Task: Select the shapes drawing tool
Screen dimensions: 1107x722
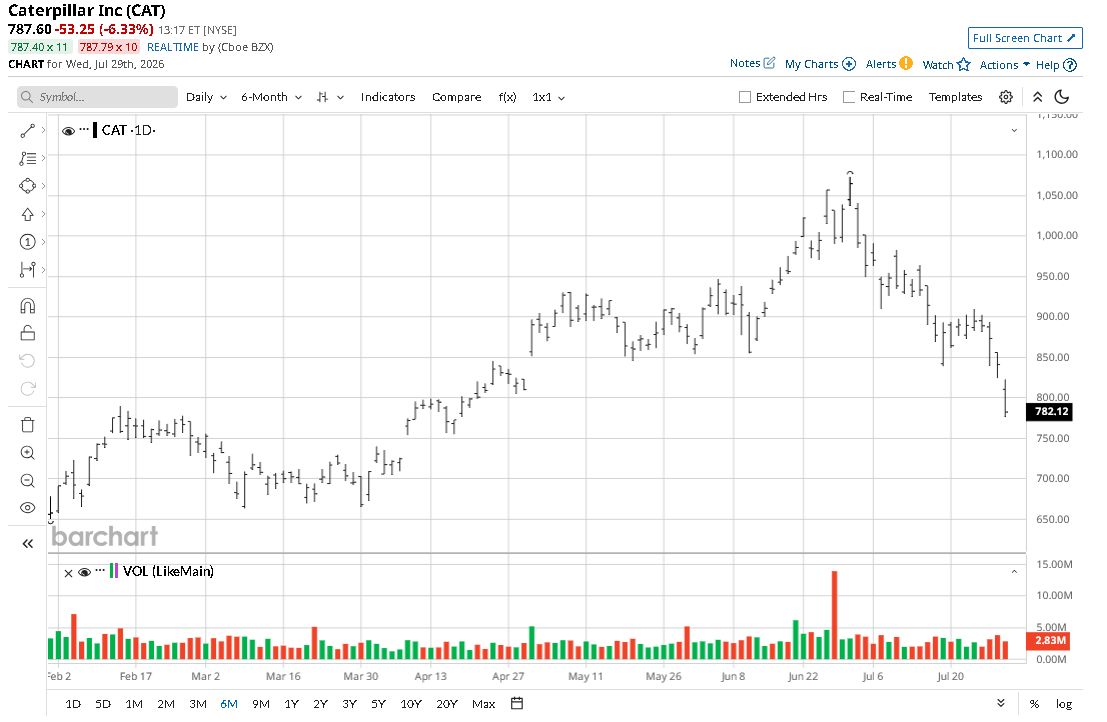Action: (x=28, y=186)
